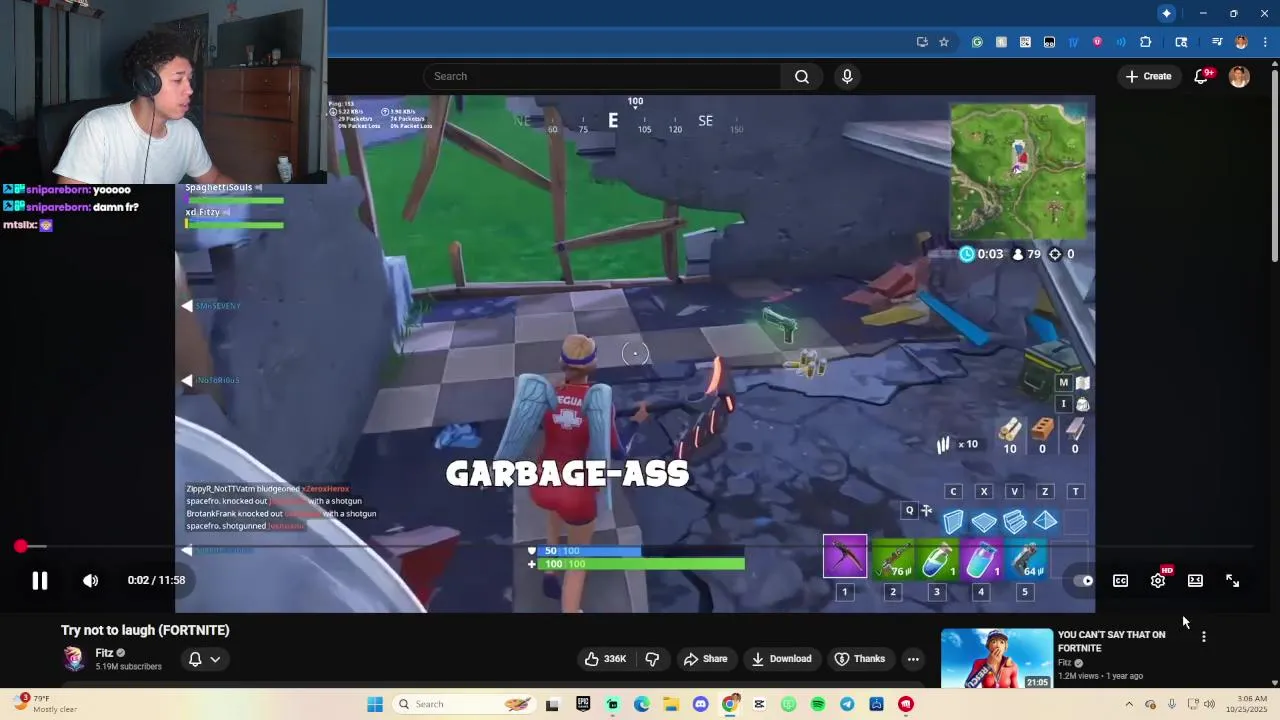Start voice search with microphone icon
The image size is (1280, 720).
(847, 76)
